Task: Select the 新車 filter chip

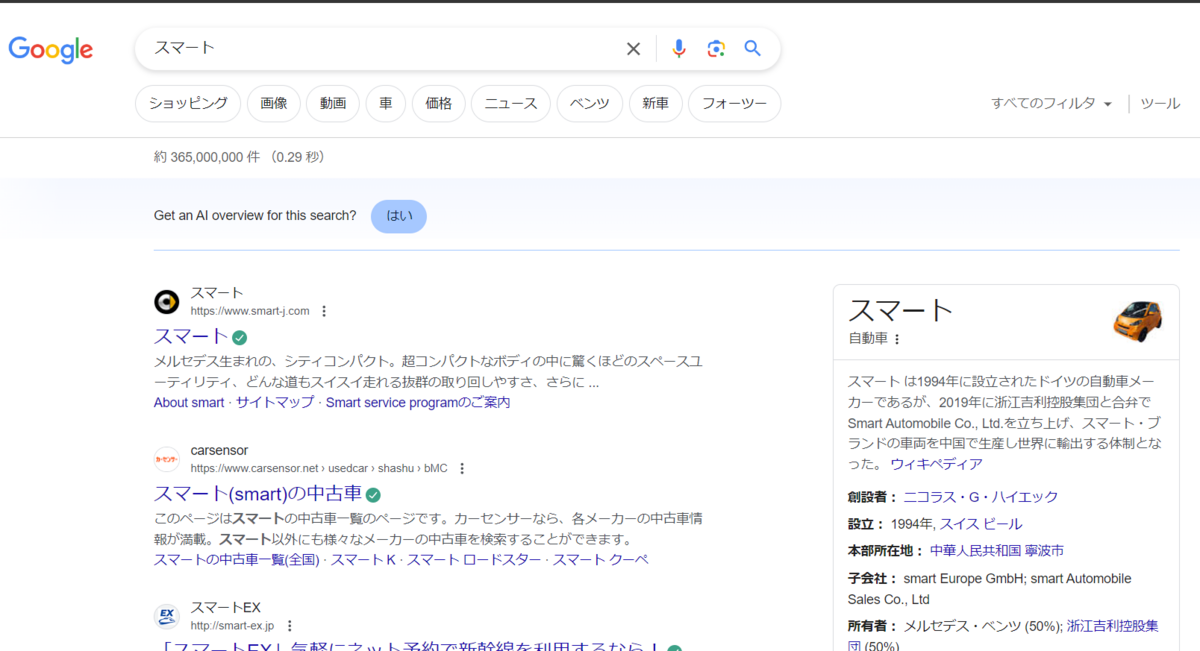Action: pos(656,103)
